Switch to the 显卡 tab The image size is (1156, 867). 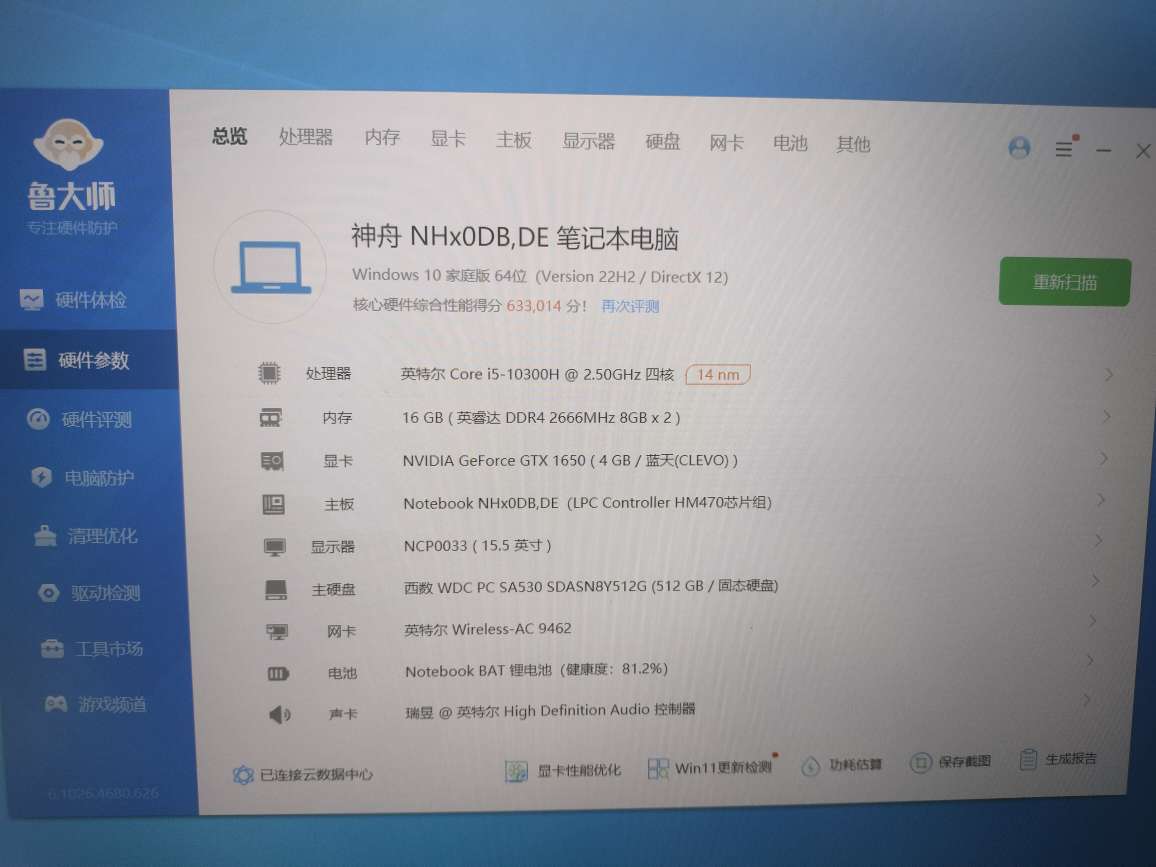point(448,139)
